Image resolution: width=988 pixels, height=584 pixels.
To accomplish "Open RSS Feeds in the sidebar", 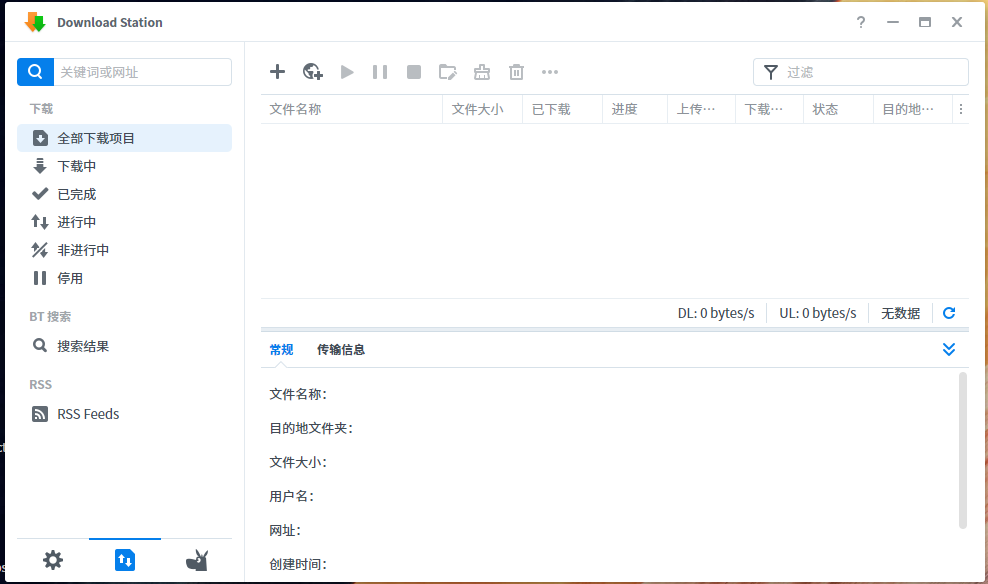I will (x=88, y=414).
